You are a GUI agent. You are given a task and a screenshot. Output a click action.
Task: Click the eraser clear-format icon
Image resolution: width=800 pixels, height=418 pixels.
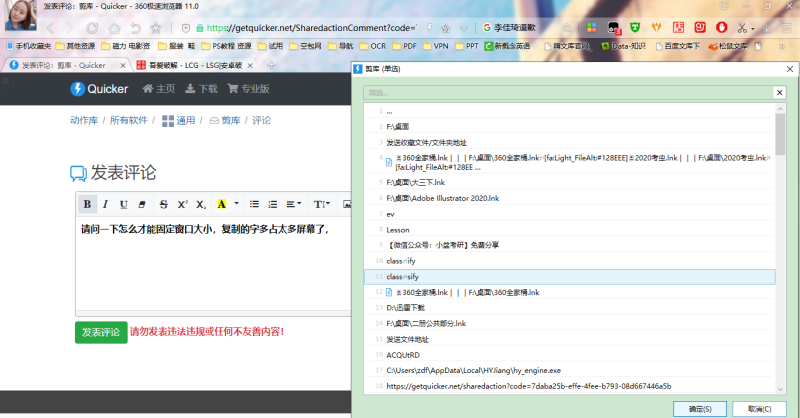click(x=142, y=204)
